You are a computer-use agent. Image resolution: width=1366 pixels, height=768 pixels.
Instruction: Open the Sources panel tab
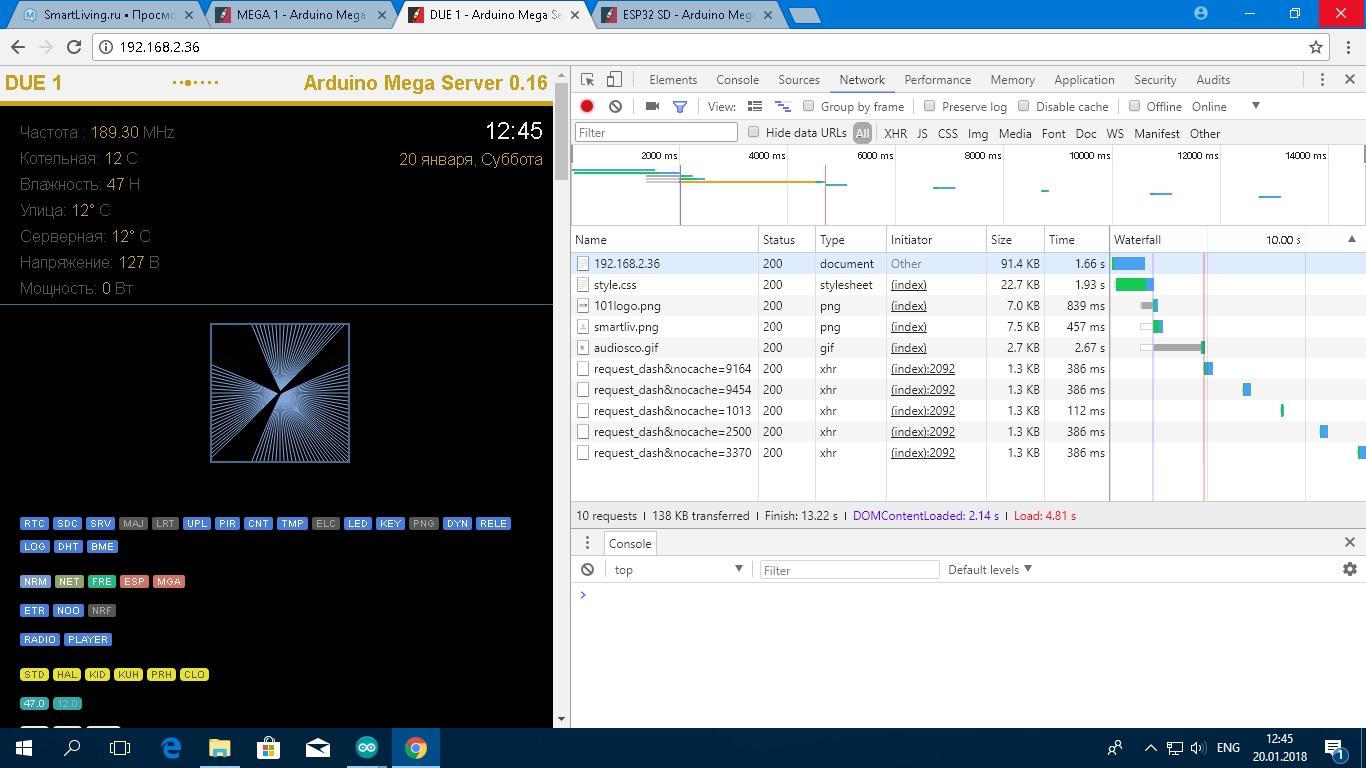click(x=798, y=80)
